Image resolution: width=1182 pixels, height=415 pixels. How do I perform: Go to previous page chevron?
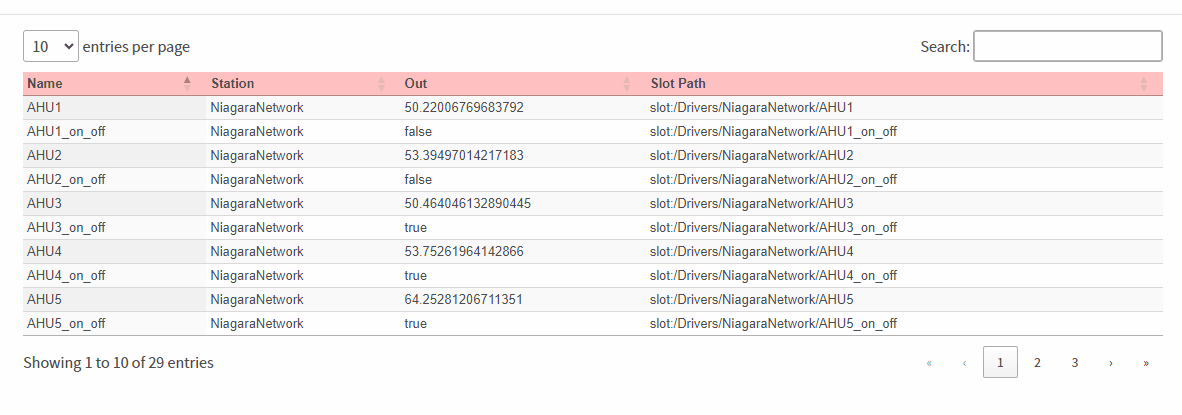tap(964, 362)
